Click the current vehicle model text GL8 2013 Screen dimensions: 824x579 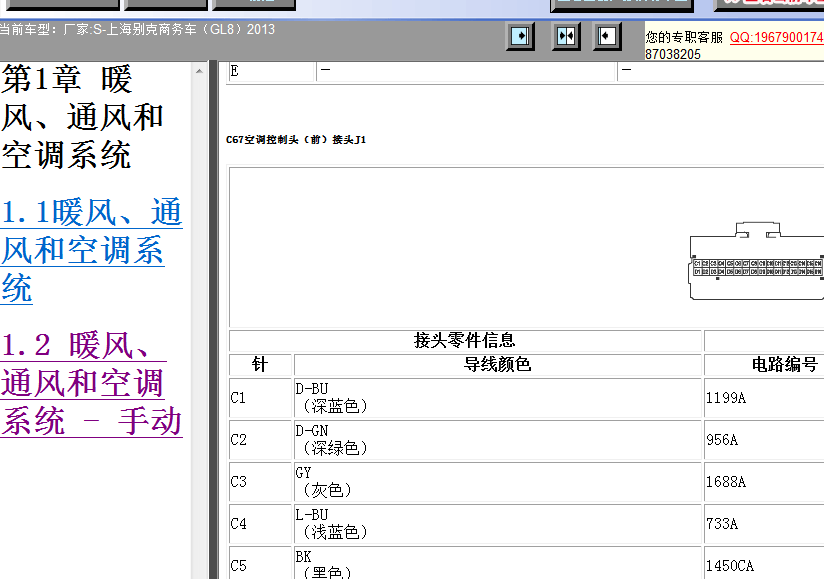coord(137,29)
